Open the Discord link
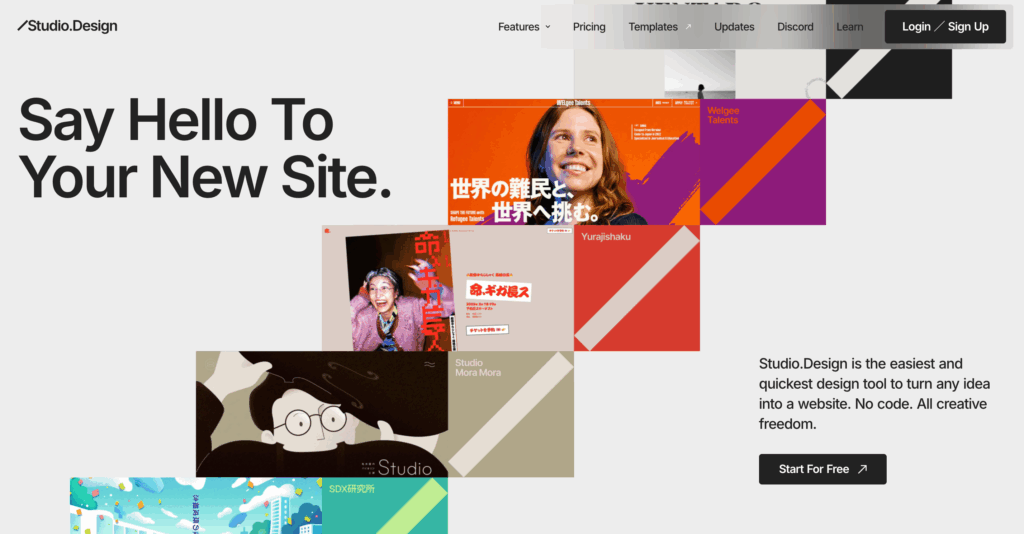 click(x=795, y=27)
